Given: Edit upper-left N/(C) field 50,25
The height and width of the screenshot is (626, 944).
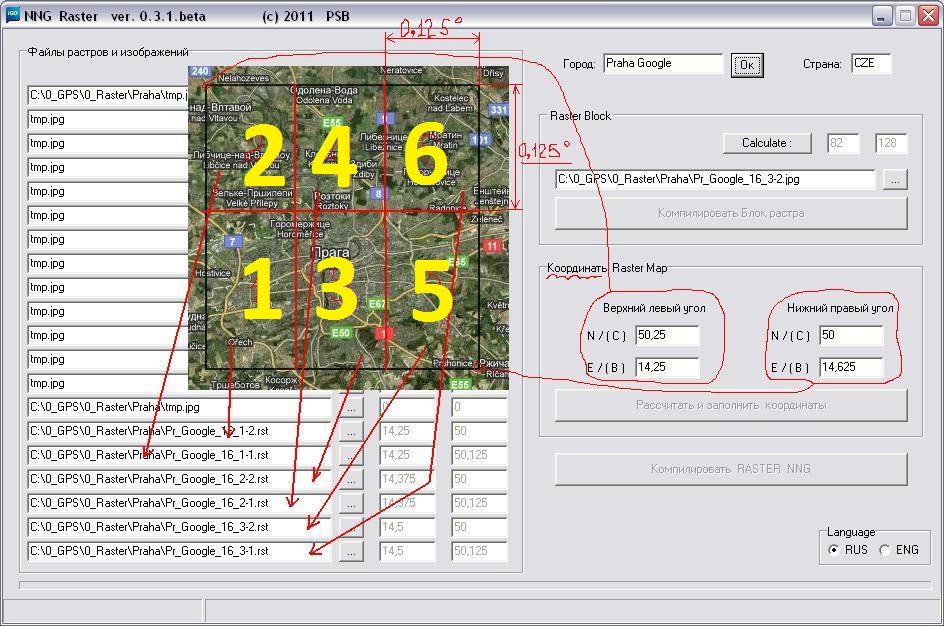Looking at the screenshot, I should click(x=667, y=335).
